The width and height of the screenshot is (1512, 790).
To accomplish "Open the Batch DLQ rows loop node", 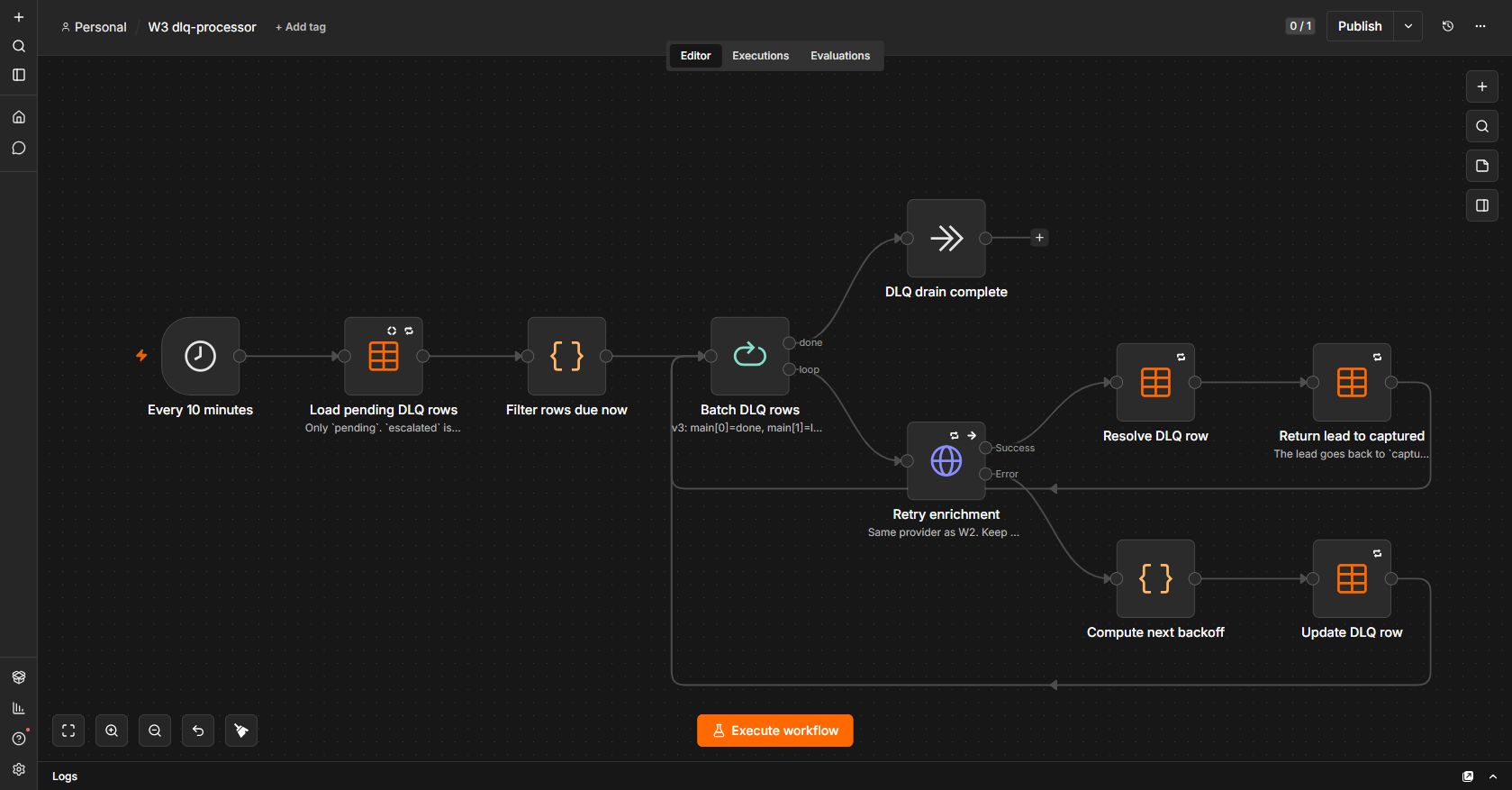I will coord(750,356).
